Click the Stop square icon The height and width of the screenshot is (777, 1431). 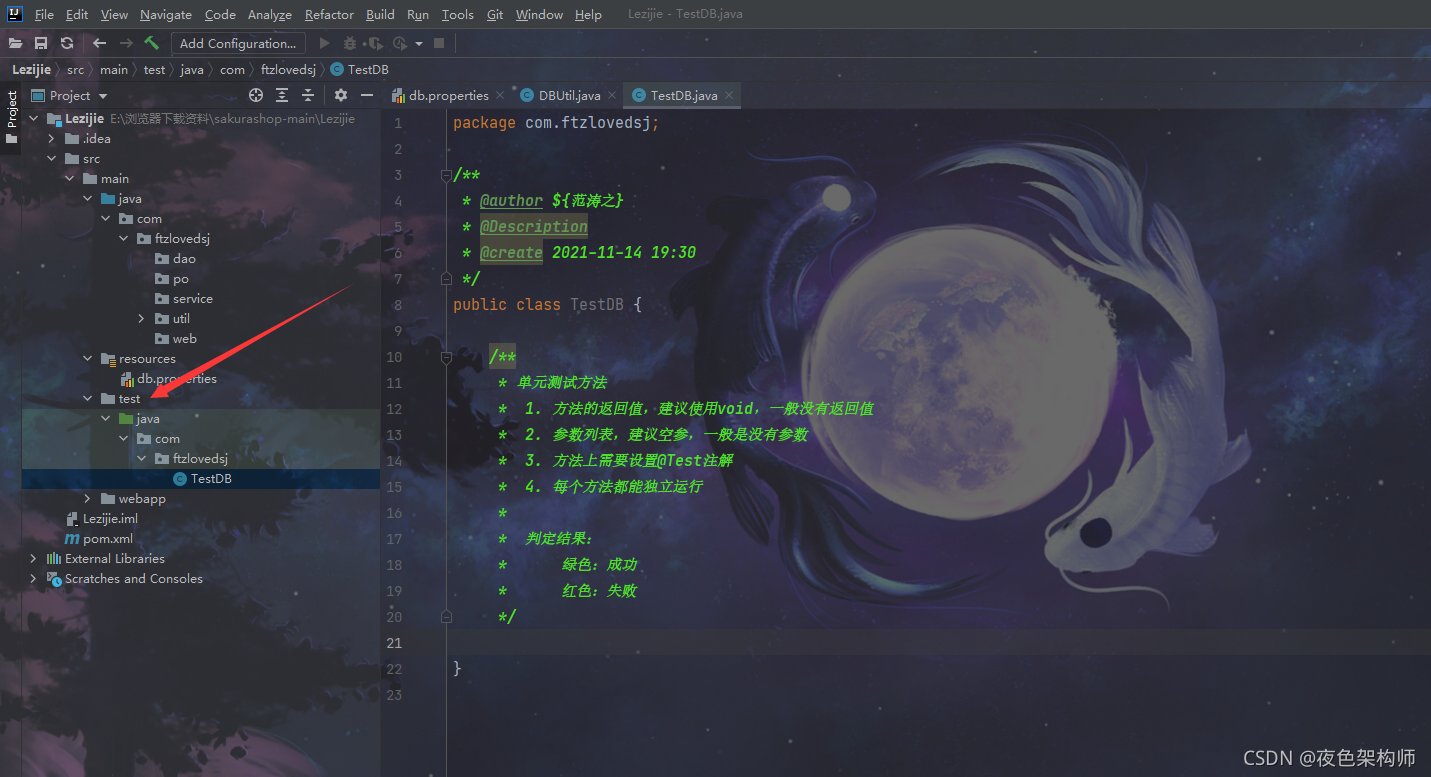439,43
